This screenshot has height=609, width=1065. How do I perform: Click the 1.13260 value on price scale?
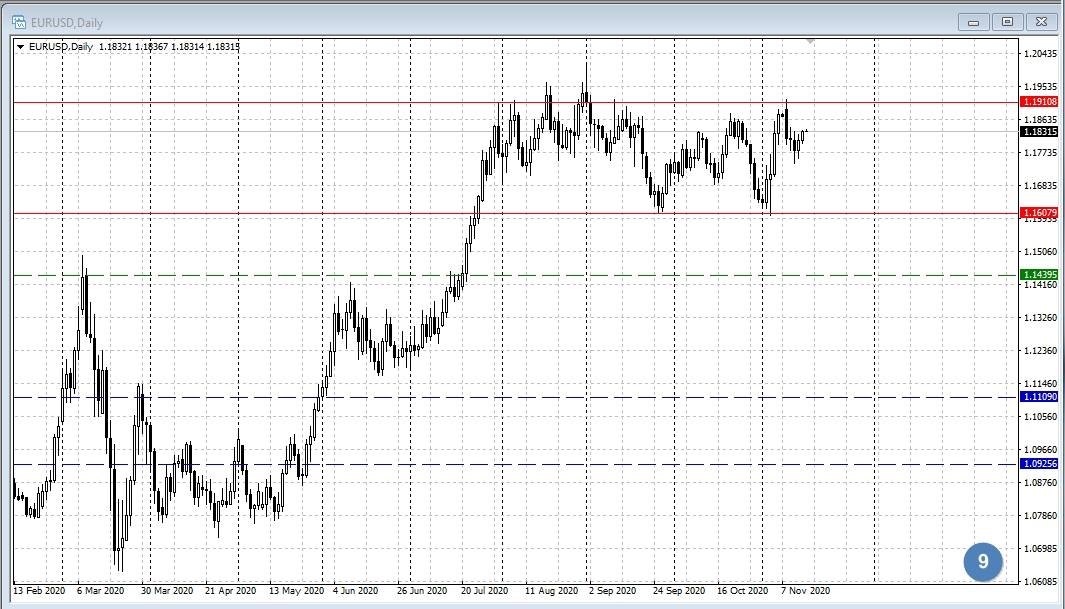click(x=1041, y=318)
